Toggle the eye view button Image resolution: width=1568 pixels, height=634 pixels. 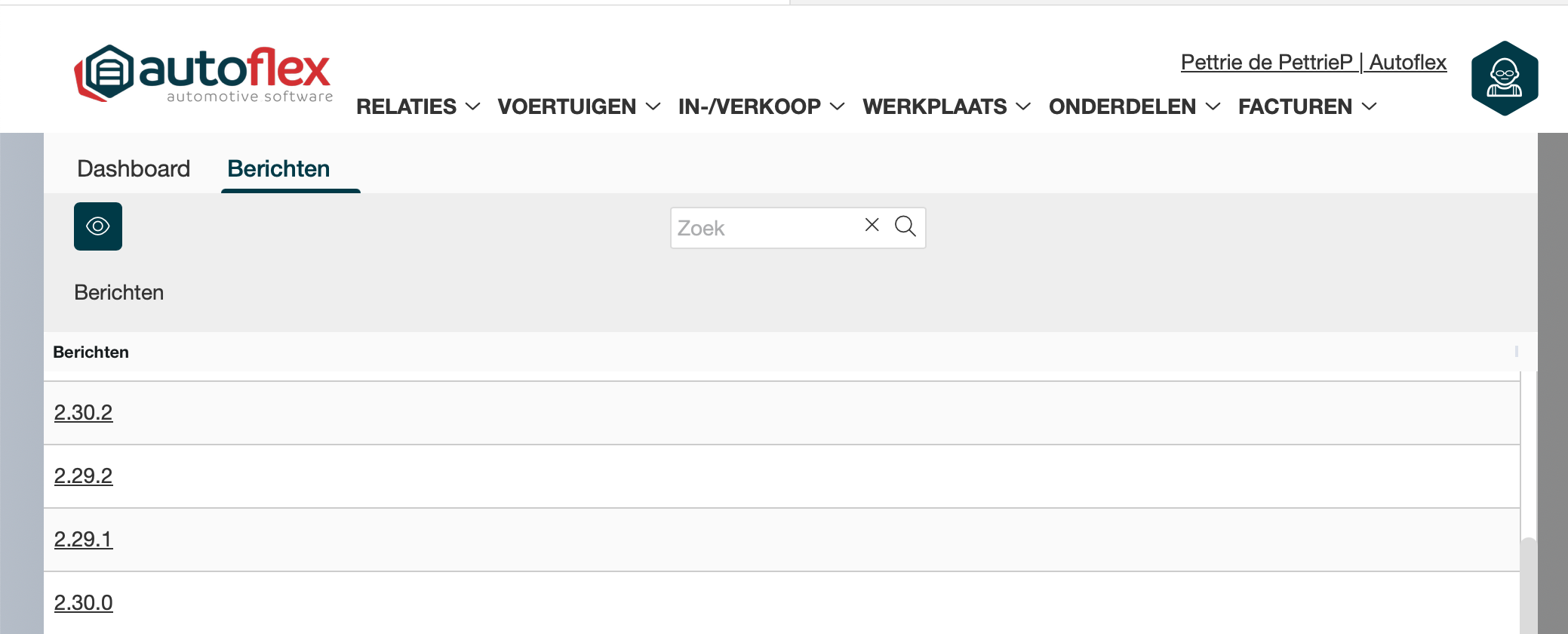(98, 226)
